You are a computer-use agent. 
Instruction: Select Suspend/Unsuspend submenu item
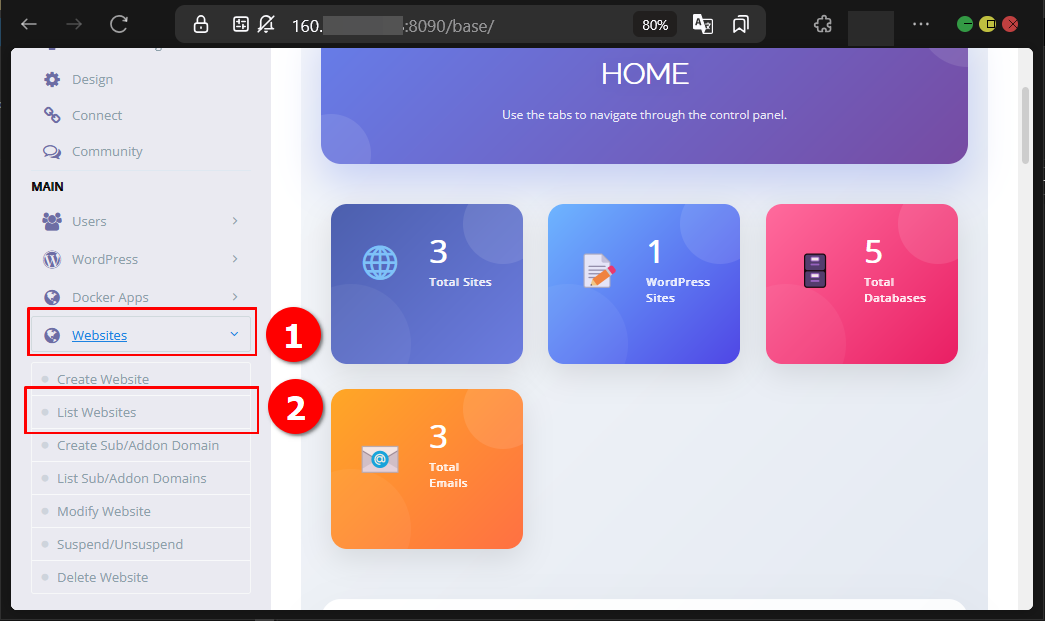click(141, 544)
